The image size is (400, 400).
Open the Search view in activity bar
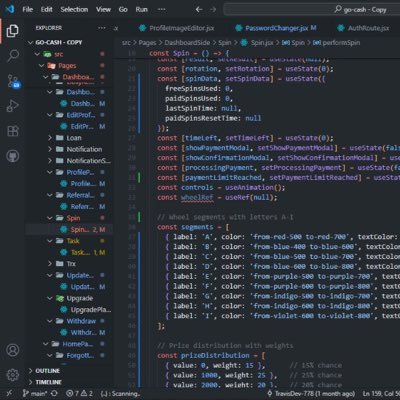point(13,56)
